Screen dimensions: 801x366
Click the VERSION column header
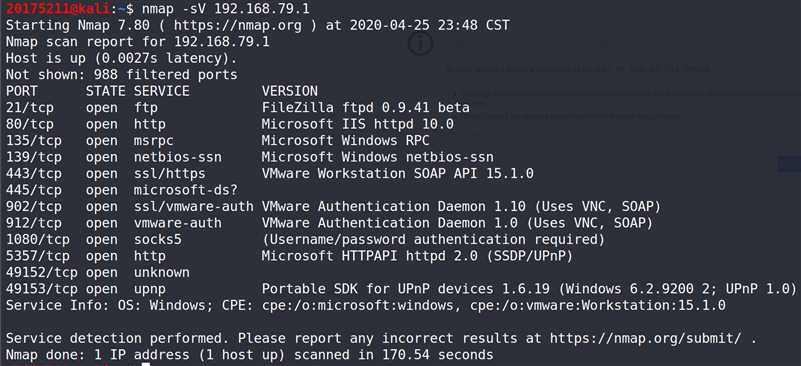click(290, 91)
